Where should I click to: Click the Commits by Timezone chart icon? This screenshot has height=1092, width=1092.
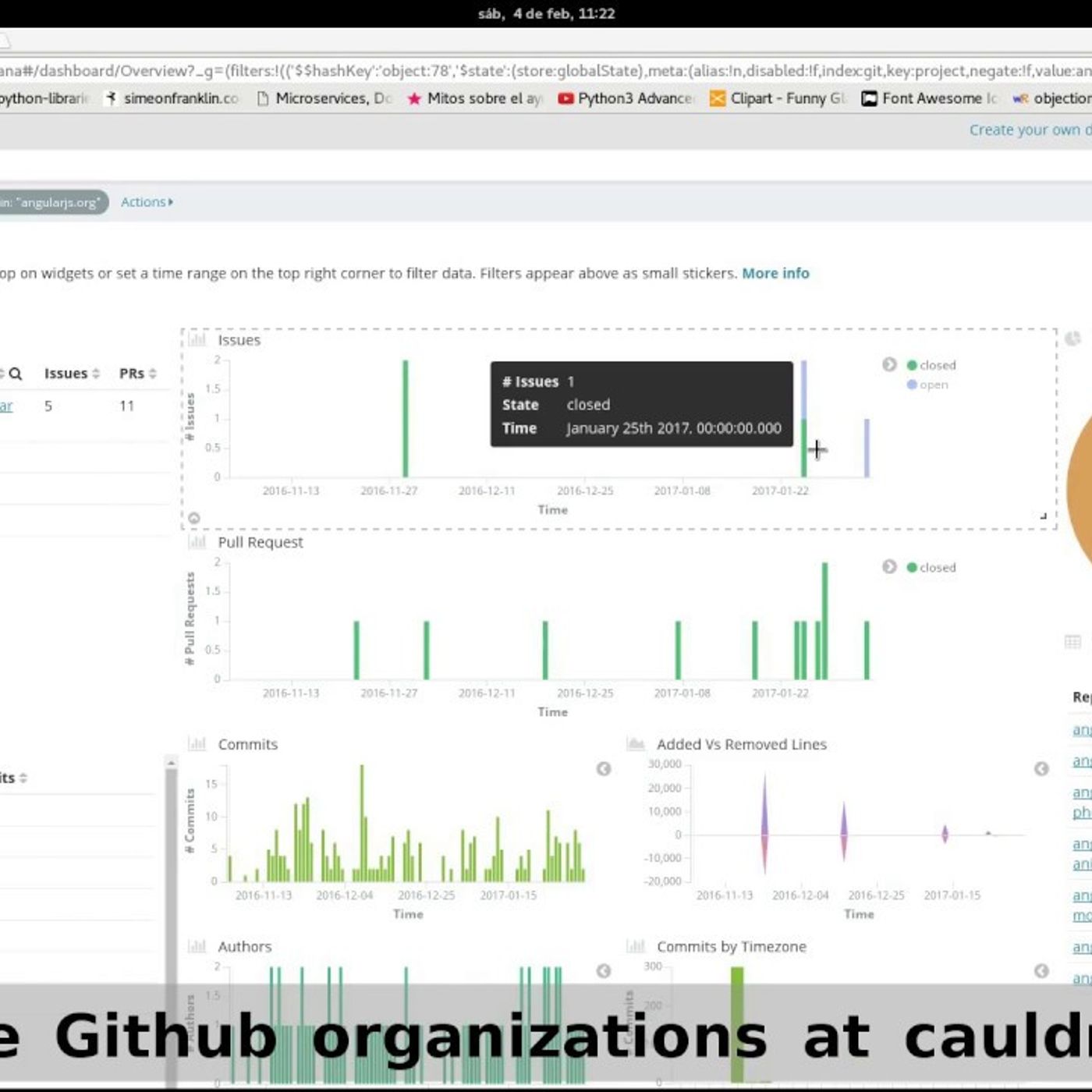pyautogui.click(x=636, y=946)
